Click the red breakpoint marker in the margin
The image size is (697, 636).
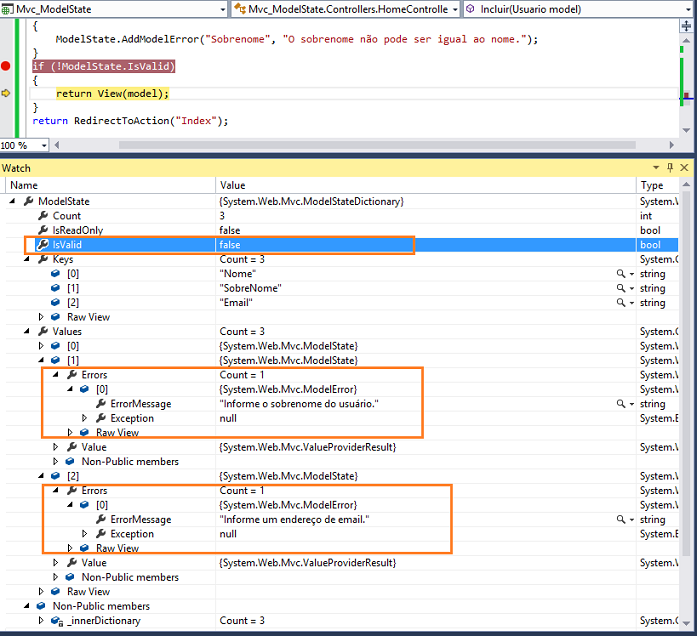click(6, 66)
